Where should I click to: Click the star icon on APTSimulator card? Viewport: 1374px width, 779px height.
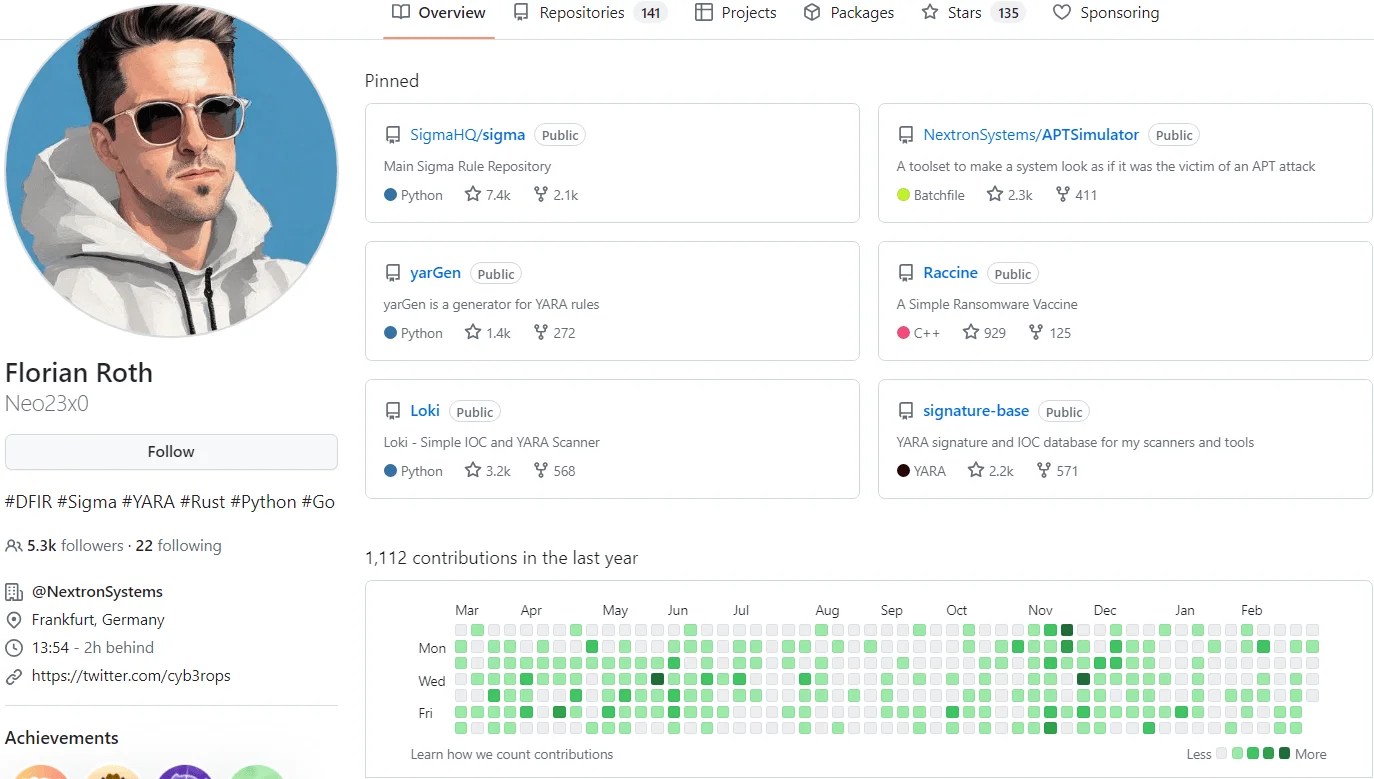[994, 195]
